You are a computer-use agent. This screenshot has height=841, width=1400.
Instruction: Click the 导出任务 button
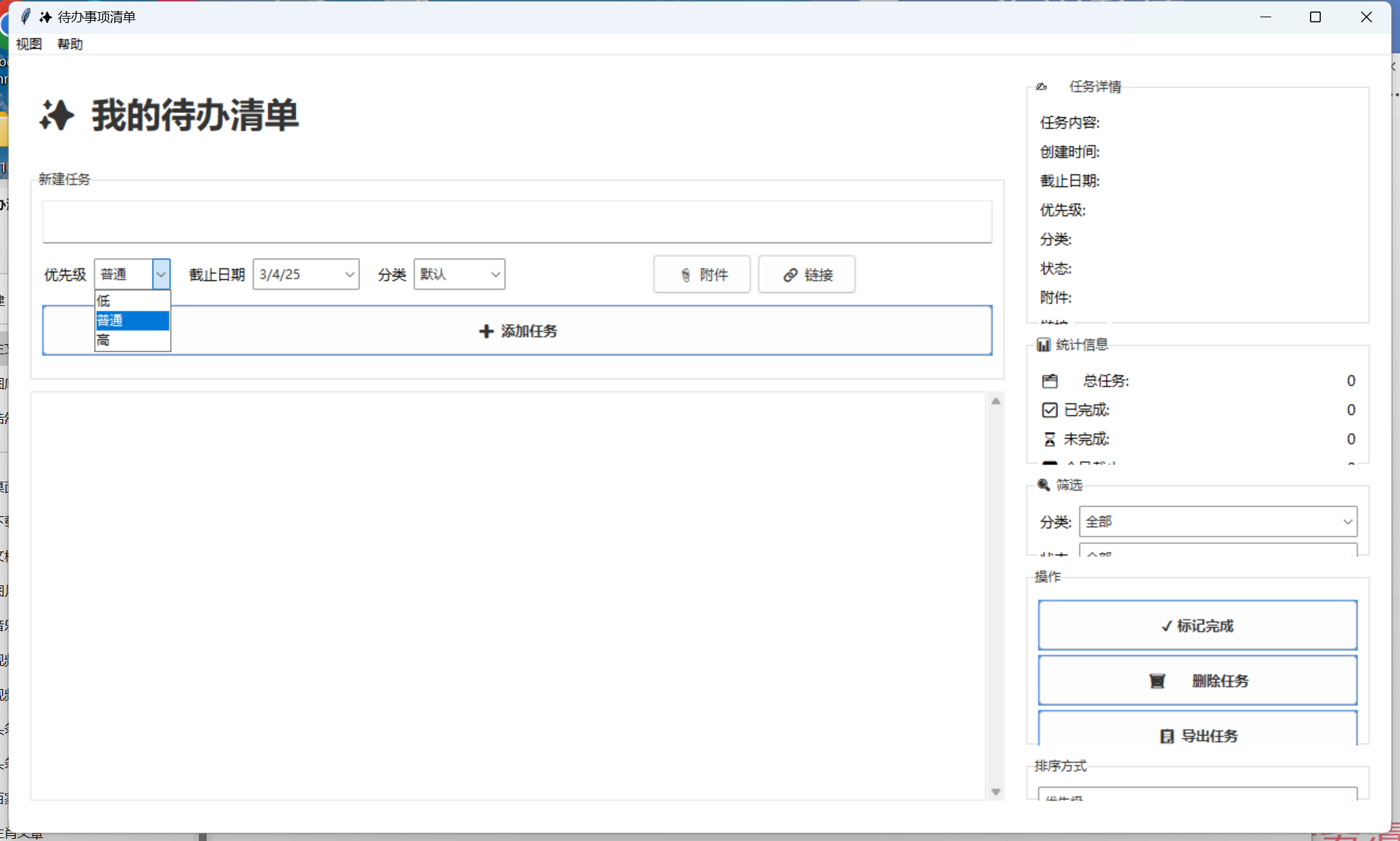[x=1198, y=729]
